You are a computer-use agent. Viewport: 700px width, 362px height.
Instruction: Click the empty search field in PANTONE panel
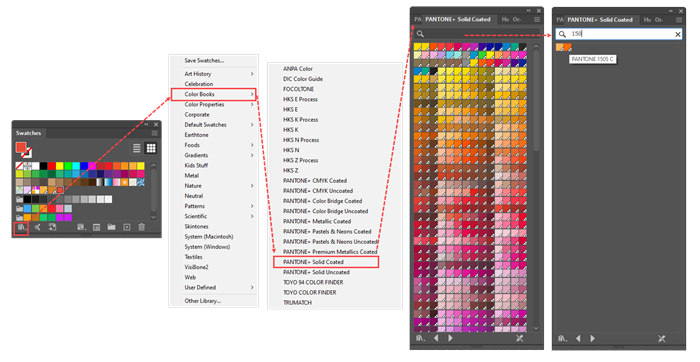477,34
